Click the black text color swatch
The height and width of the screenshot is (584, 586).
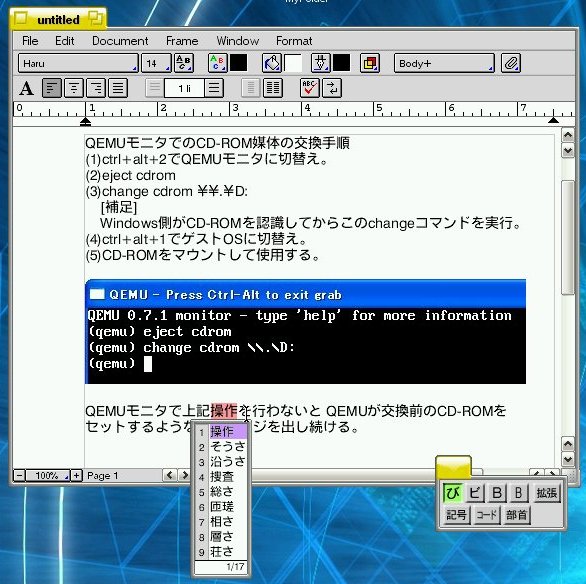tap(238, 63)
